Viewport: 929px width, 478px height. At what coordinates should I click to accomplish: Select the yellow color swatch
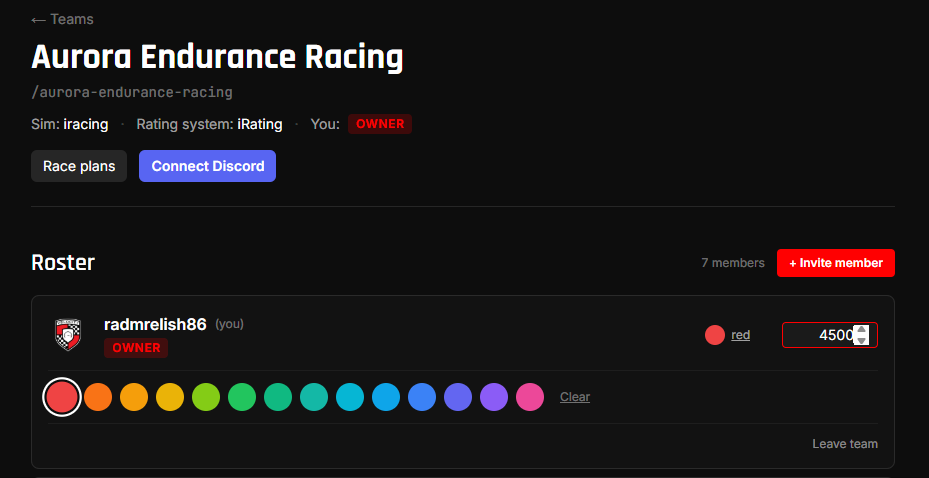pos(170,397)
